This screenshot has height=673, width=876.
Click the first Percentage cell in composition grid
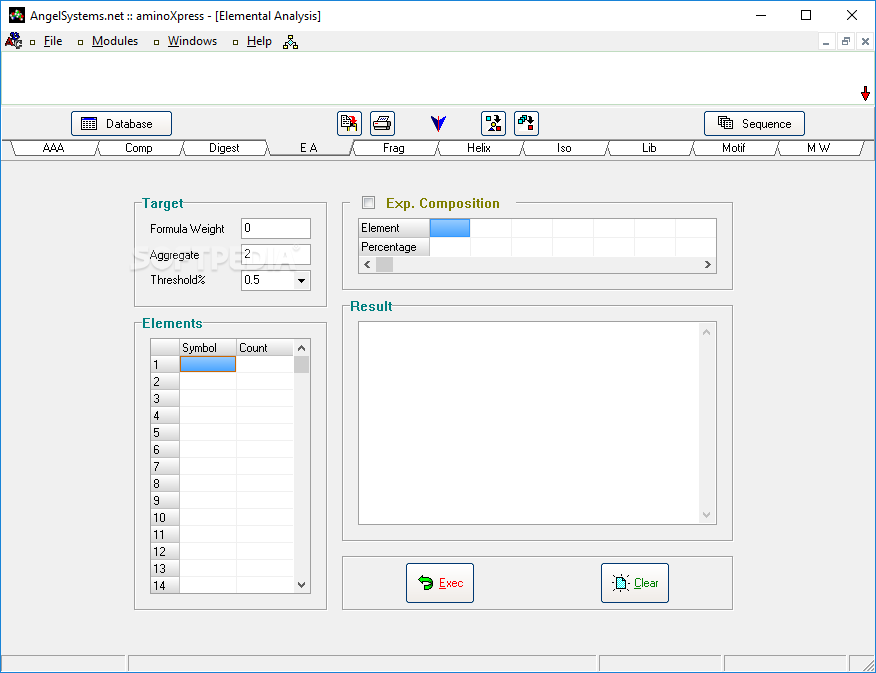(x=450, y=247)
